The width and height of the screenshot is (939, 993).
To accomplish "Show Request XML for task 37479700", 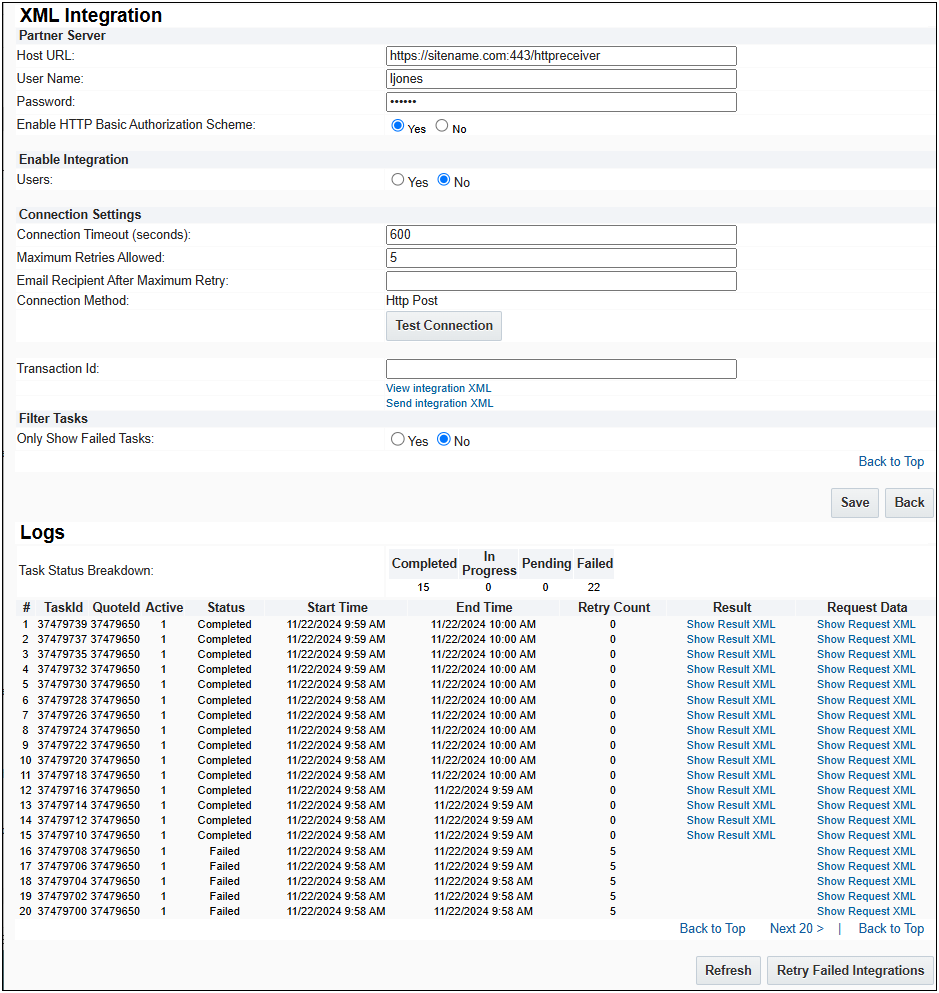I will (866, 911).
